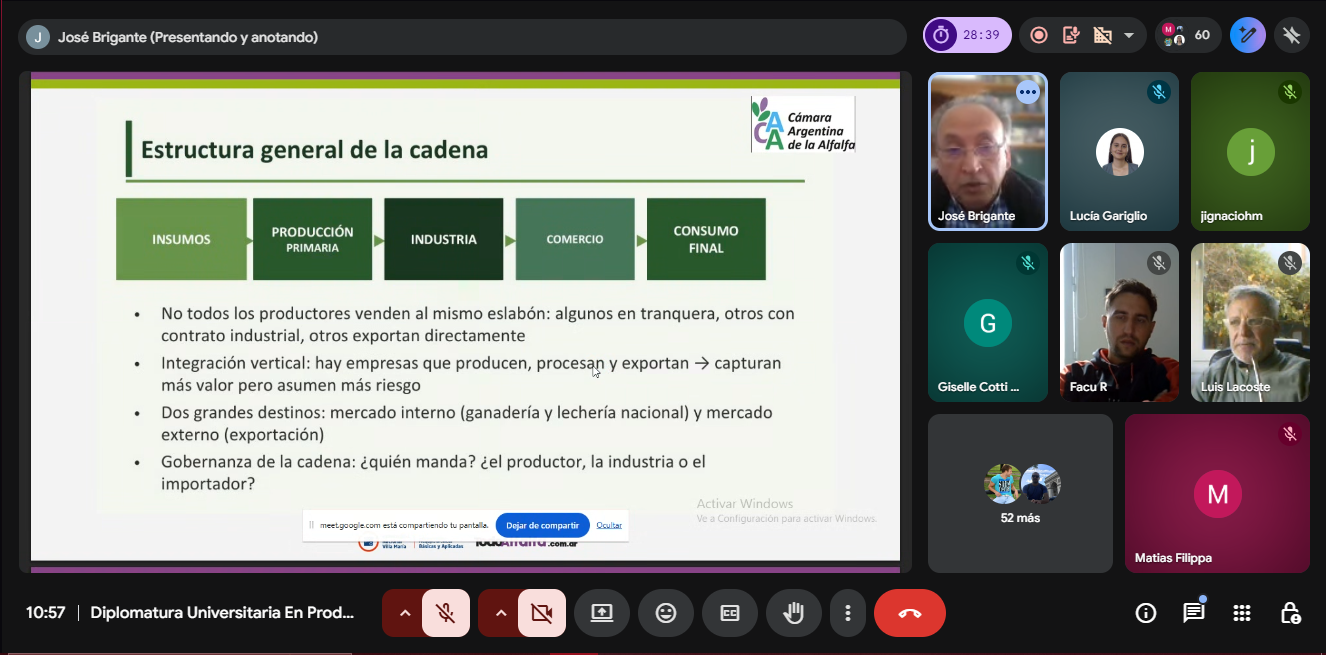Open the emoji reactions panel
Screen dimensions: 1326x655
point(666,613)
